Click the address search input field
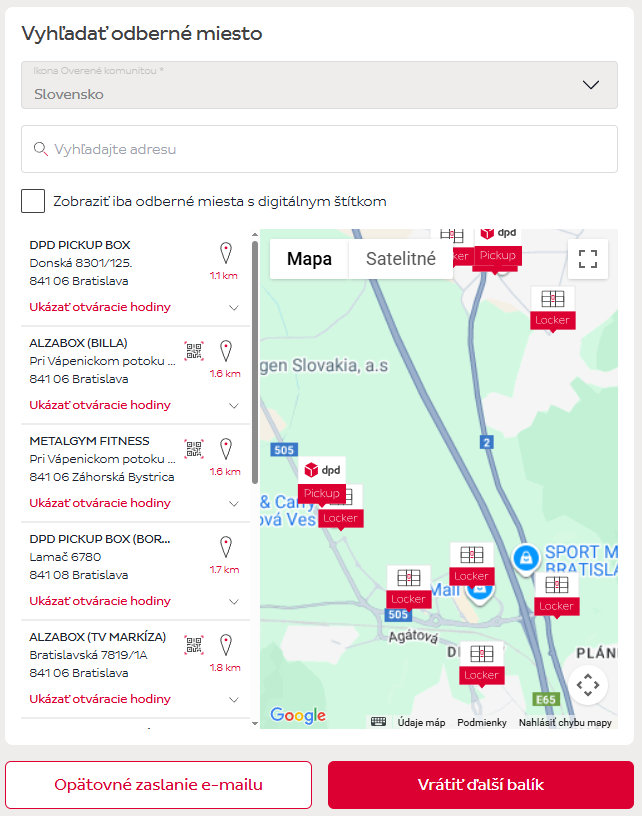This screenshot has height=816, width=642. click(319, 149)
